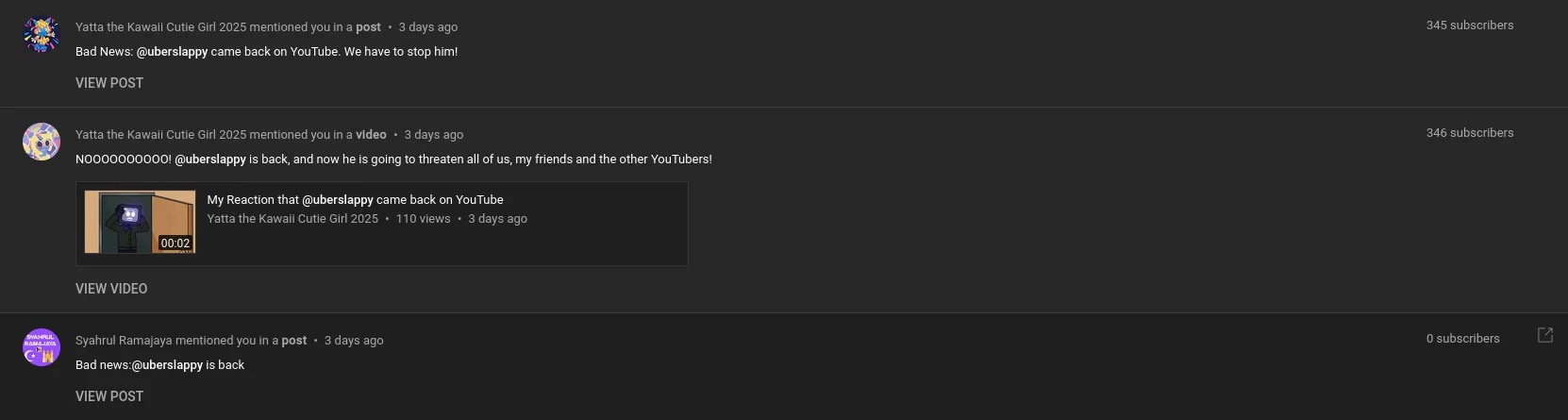Click Yatta's avatar on the video mention
The height and width of the screenshot is (420, 1568).
coord(41,142)
